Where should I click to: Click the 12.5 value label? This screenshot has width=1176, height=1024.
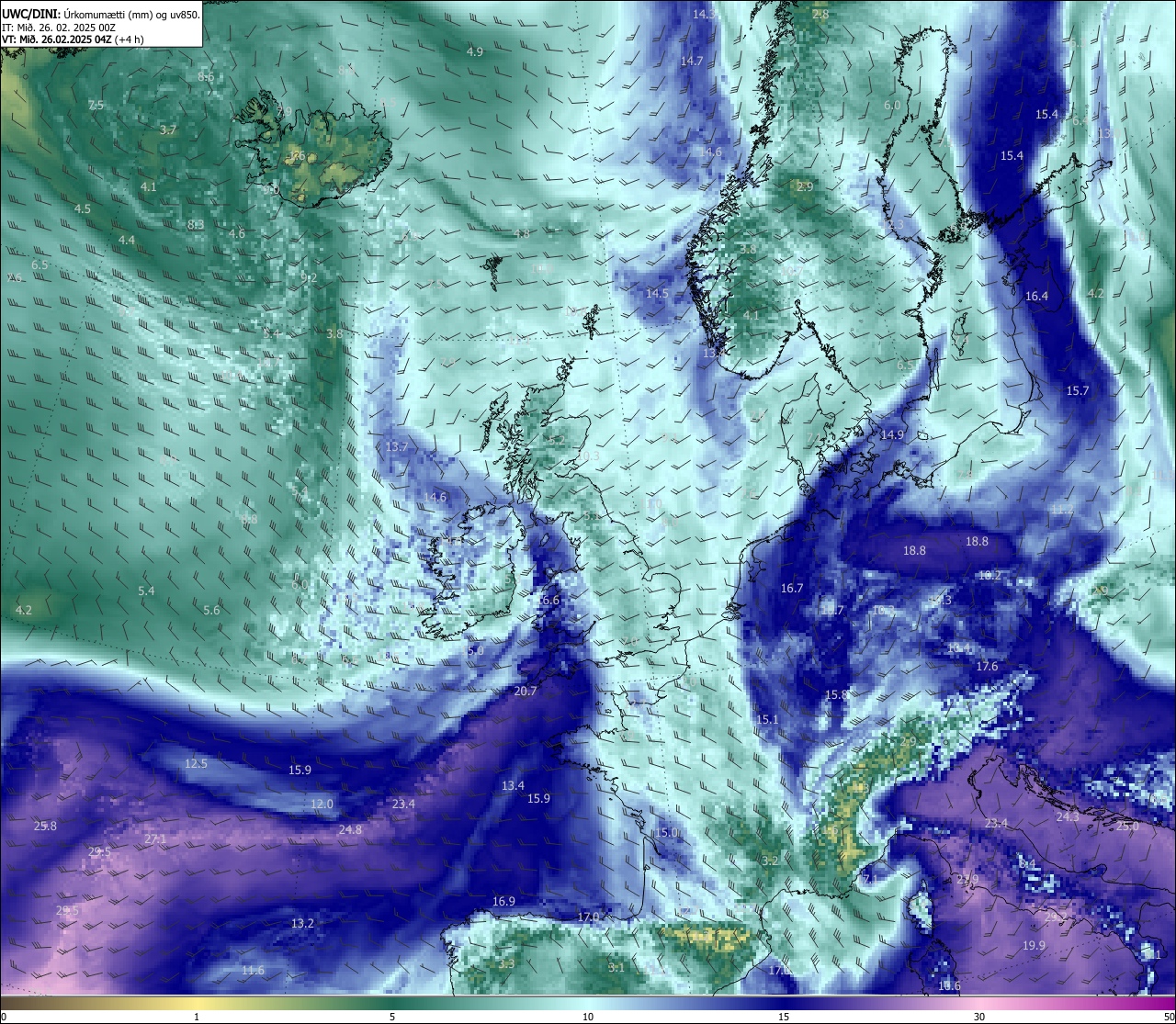(x=196, y=763)
